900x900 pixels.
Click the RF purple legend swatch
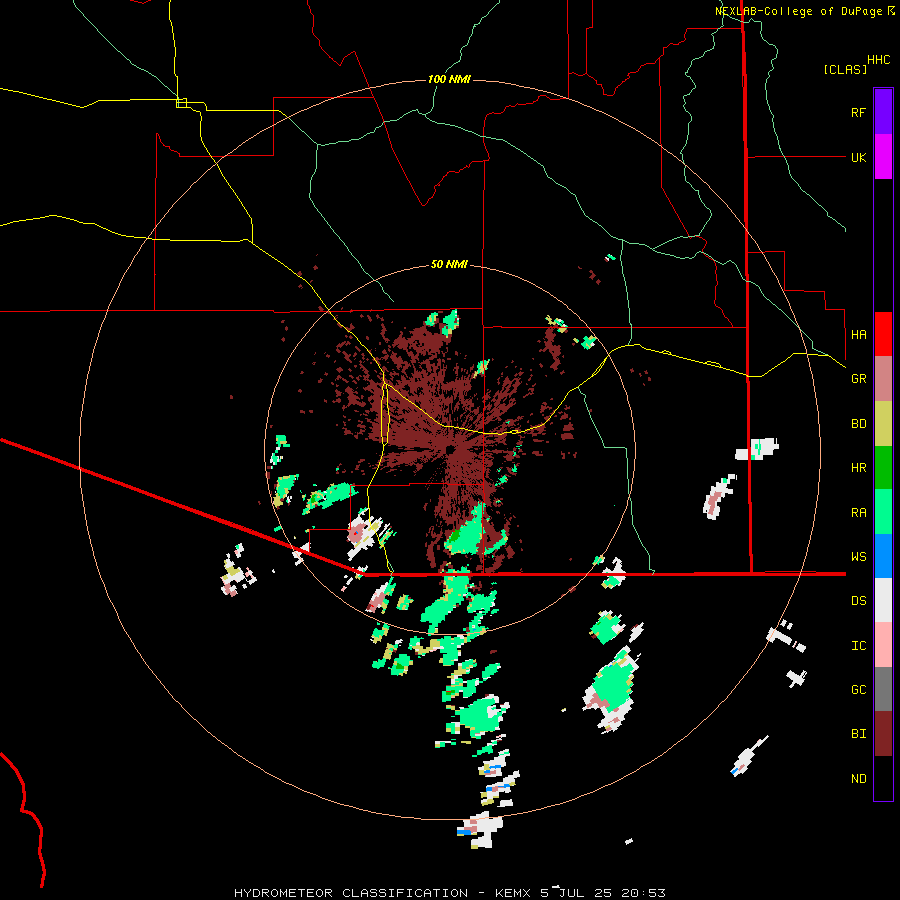(x=883, y=112)
